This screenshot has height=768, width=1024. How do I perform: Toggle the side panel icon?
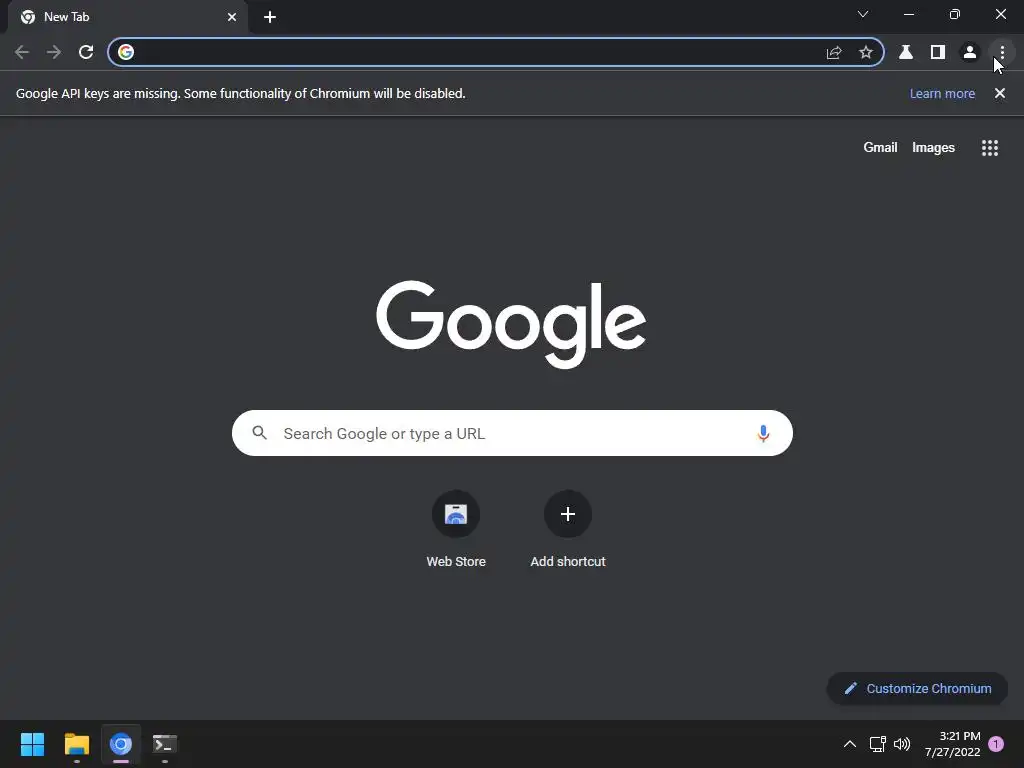(x=938, y=52)
